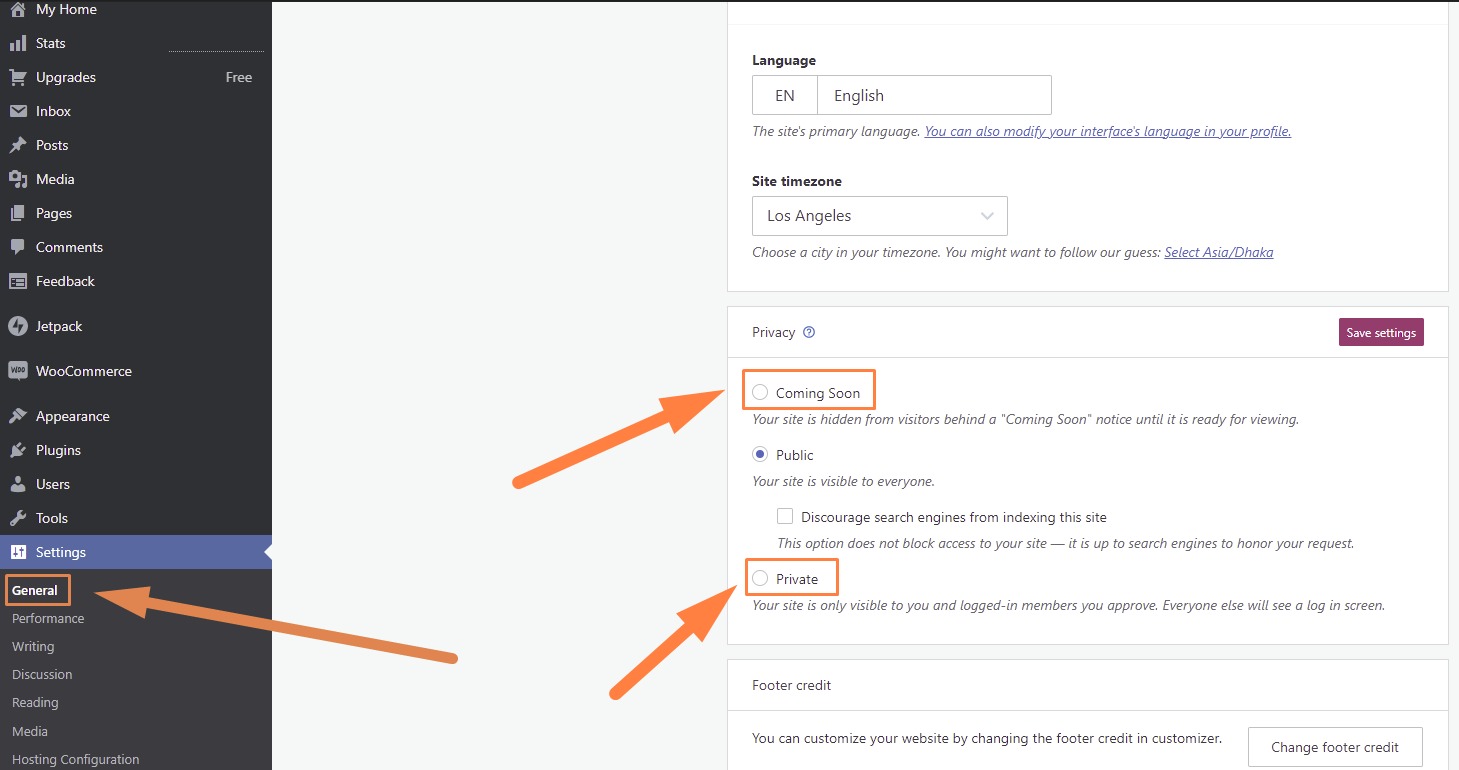Follow the Select Asia/Dhaka timezone link

pyautogui.click(x=1219, y=252)
